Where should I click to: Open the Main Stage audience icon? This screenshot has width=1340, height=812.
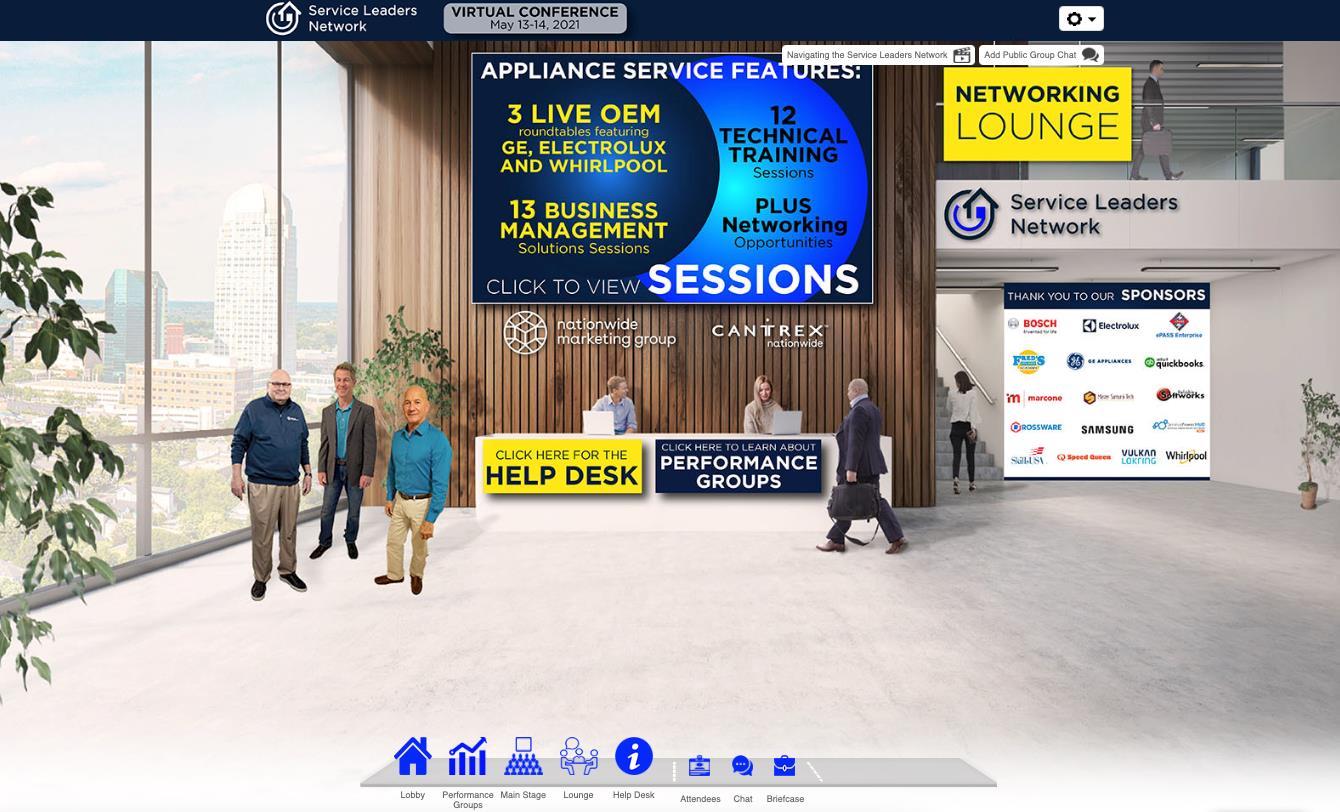(523, 757)
